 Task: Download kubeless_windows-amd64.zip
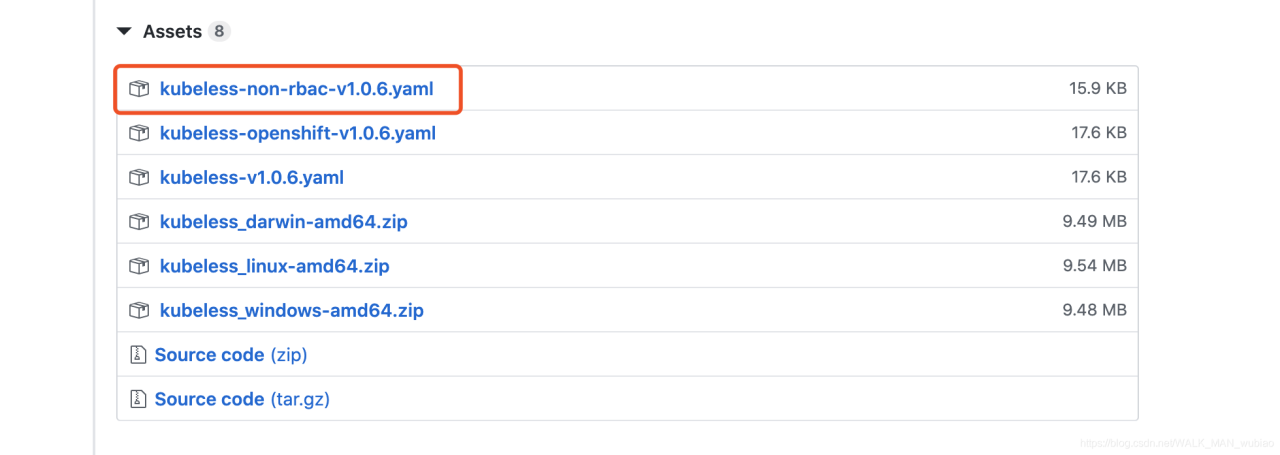tap(291, 310)
